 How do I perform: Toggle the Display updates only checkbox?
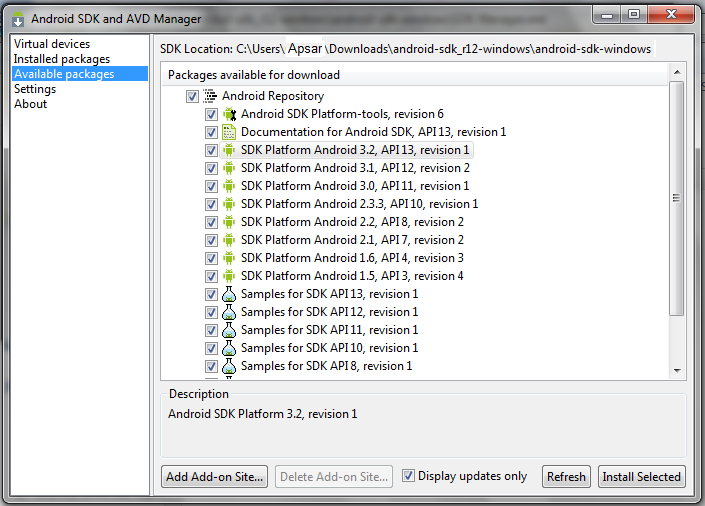point(408,475)
